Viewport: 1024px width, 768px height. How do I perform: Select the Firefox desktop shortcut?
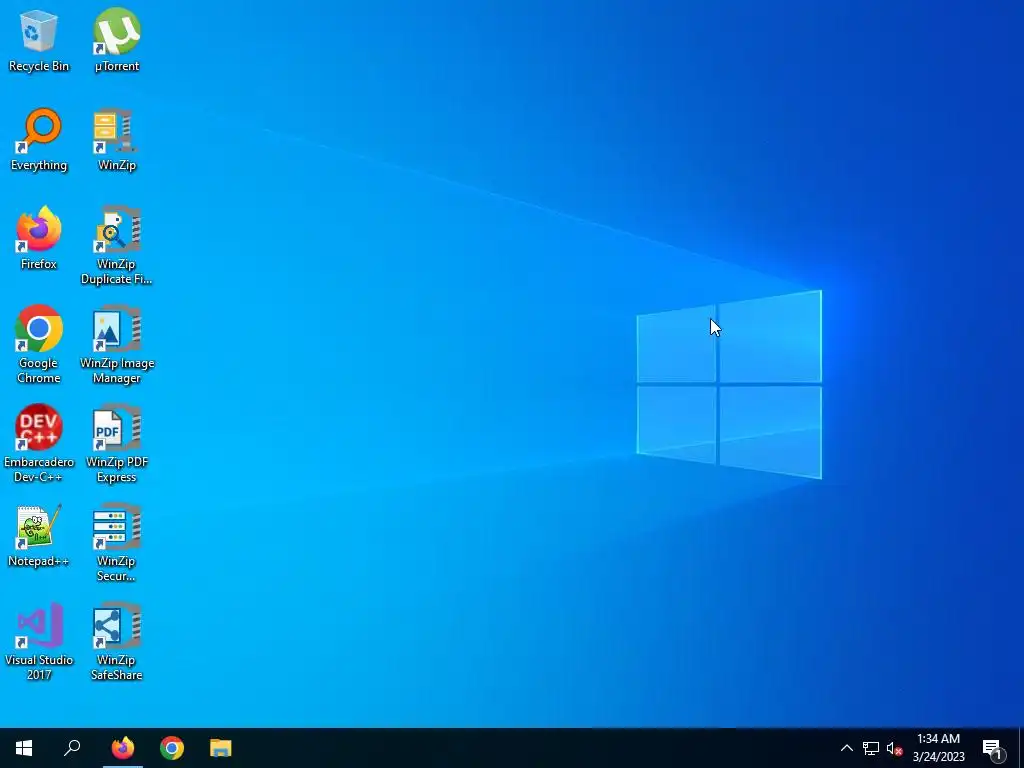coord(39,239)
